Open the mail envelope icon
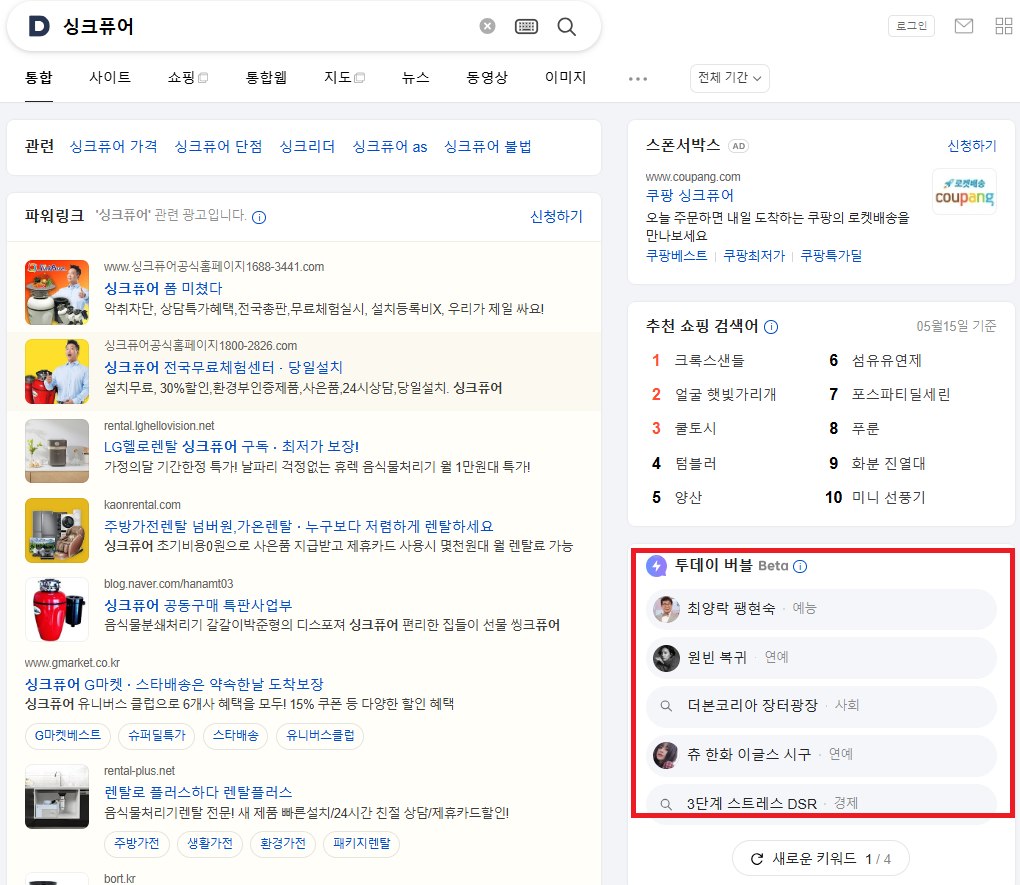 (x=963, y=26)
